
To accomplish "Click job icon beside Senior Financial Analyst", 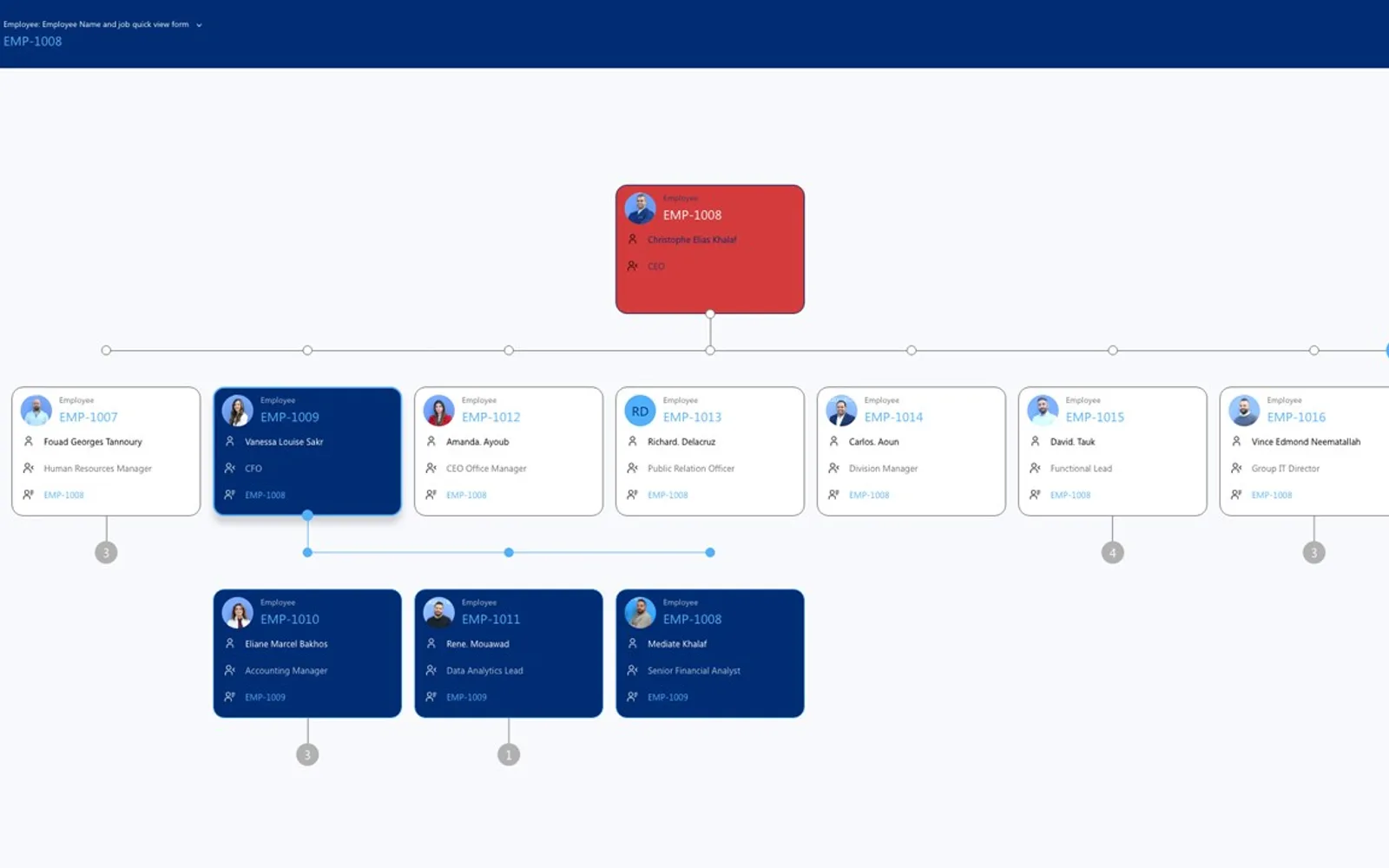I will [x=633, y=671].
